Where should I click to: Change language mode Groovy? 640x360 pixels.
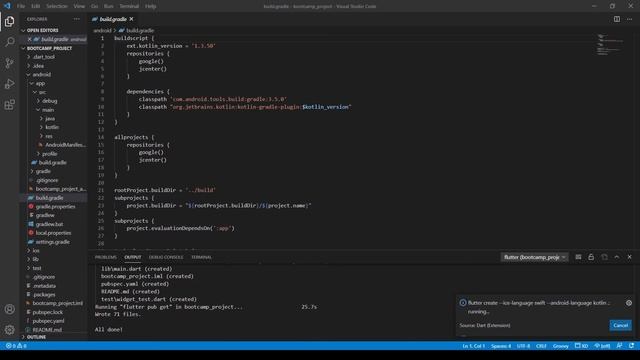click(x=560, y=346)
